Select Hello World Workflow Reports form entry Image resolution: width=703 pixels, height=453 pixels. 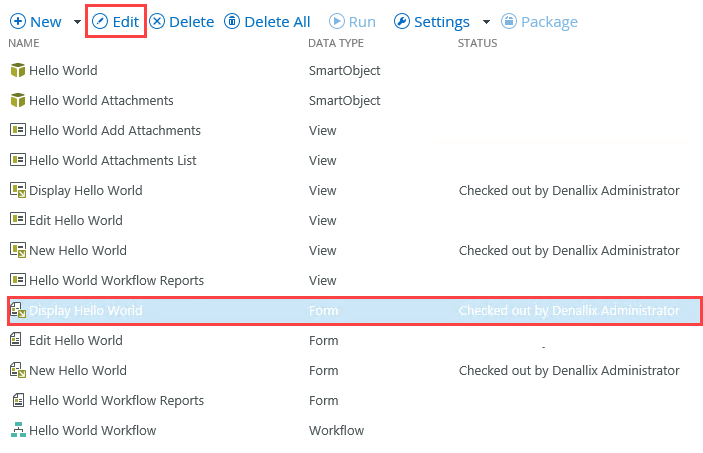pos(116,401)
